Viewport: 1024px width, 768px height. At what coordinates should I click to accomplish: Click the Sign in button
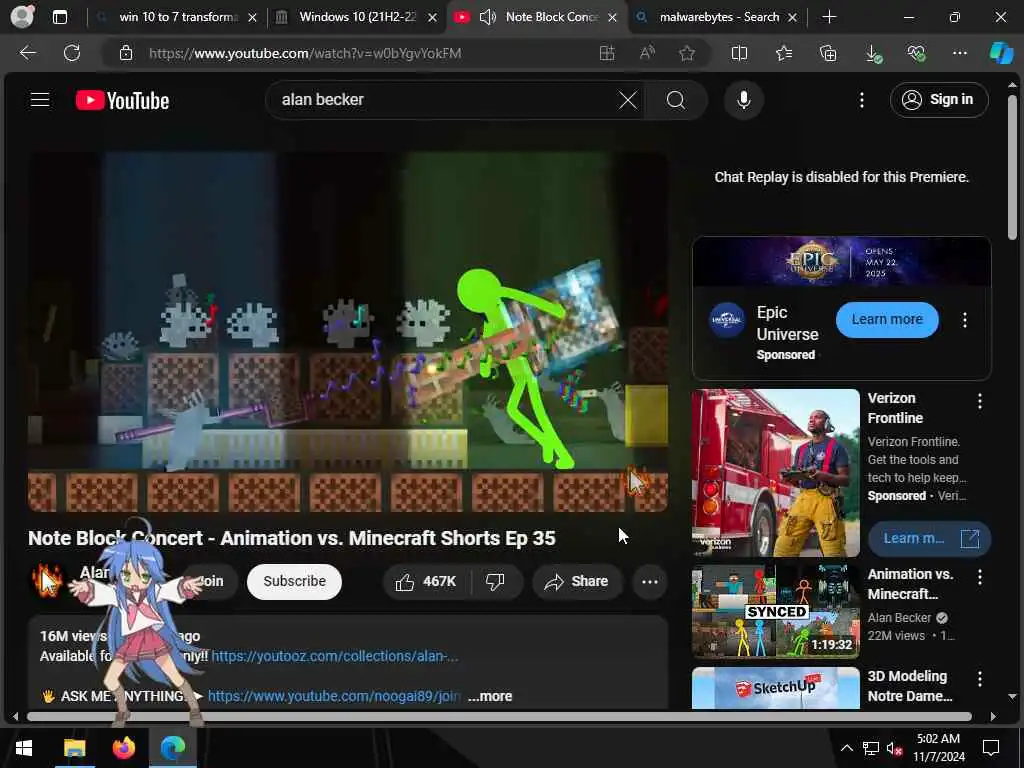[938, 100]
